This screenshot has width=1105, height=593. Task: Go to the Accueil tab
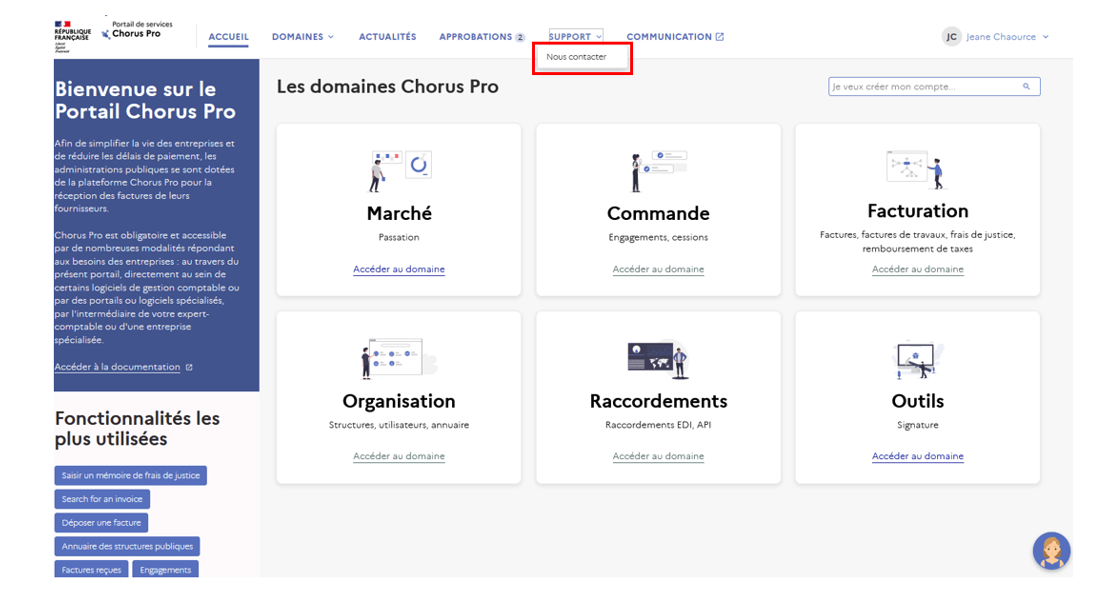pos(228,37)
